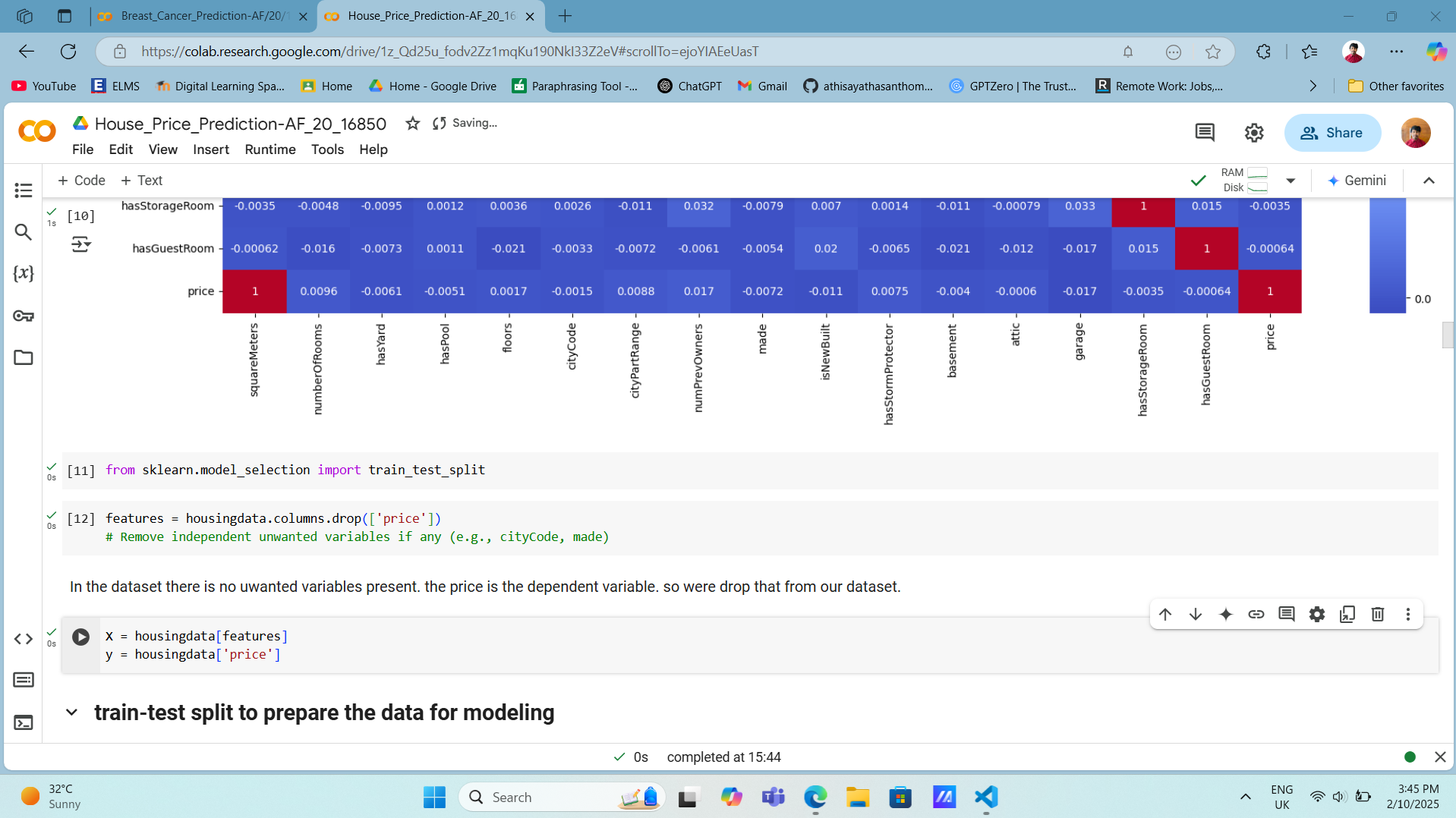Show hidden system tray icons
Screen dimensions: 1456x818
tap(1246, 797)
